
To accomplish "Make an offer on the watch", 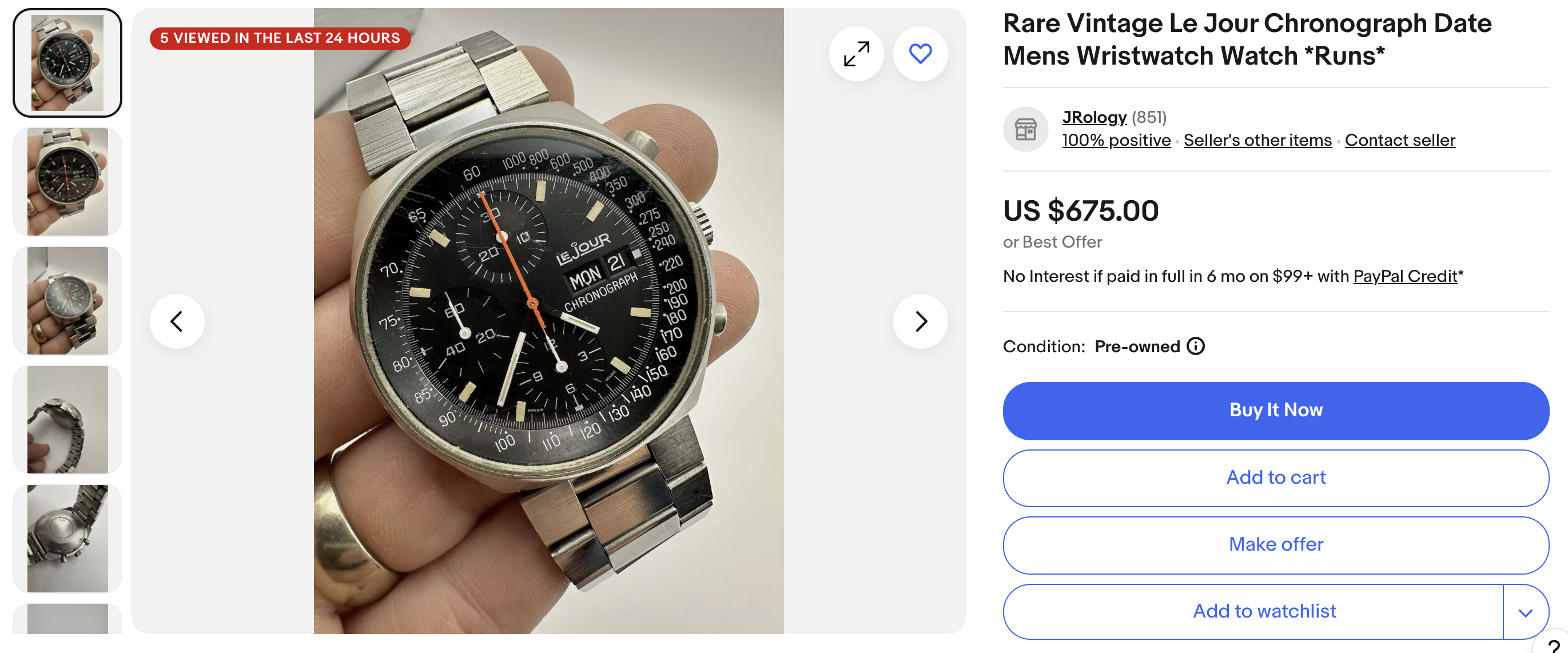I will point(1275,545).
